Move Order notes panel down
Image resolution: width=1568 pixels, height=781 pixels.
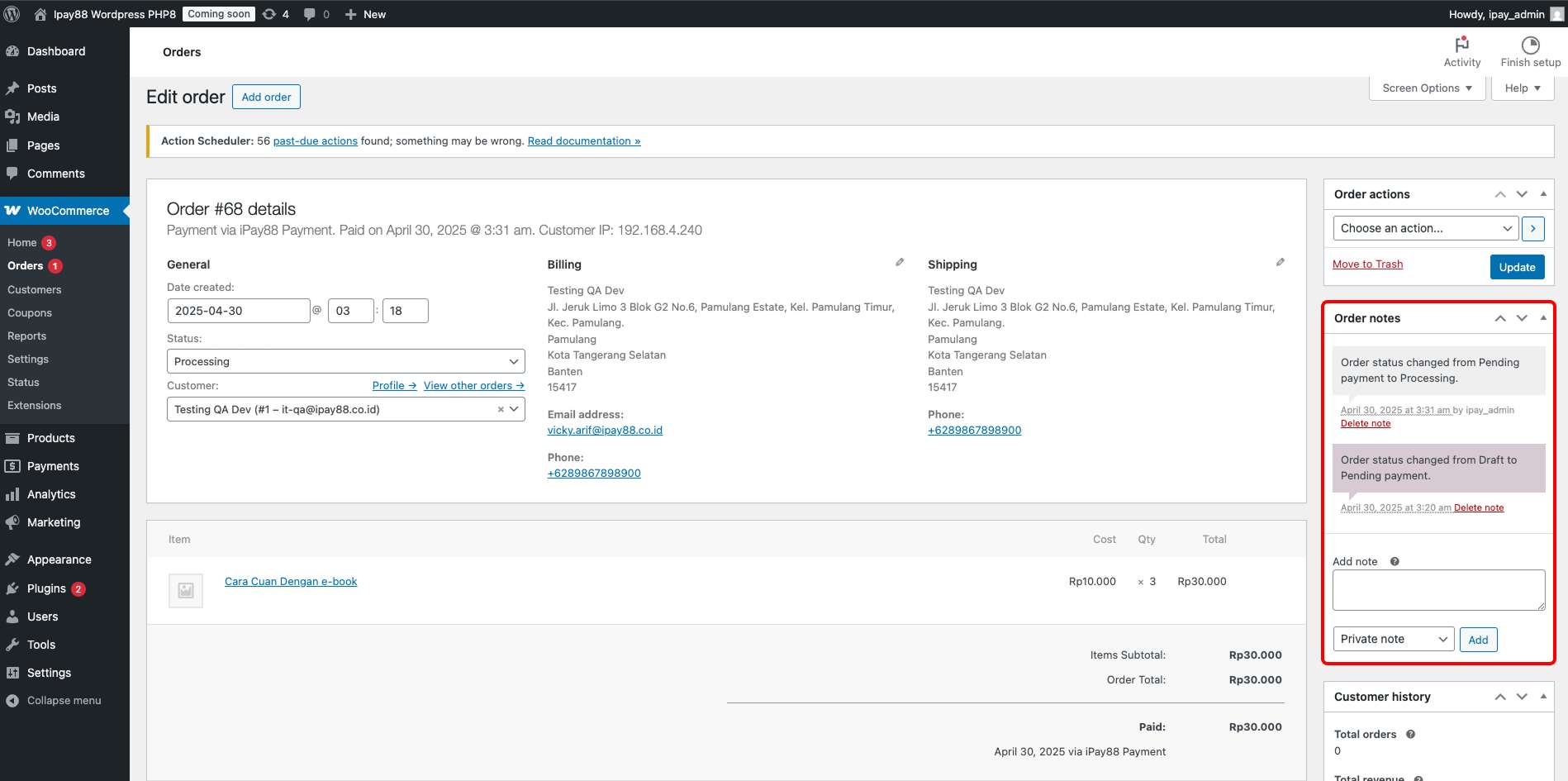1522,318
